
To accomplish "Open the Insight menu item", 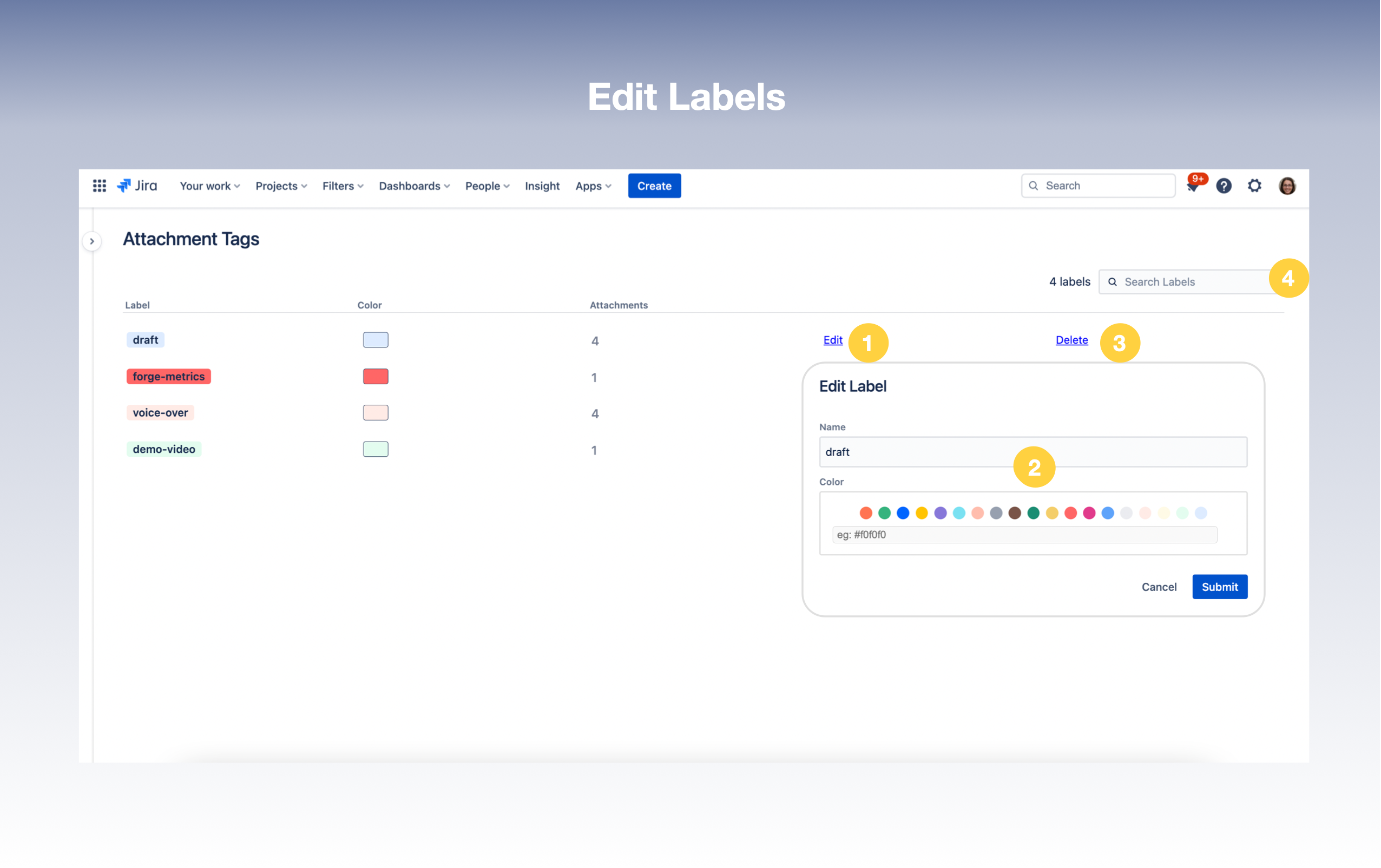I will (542, 186).
